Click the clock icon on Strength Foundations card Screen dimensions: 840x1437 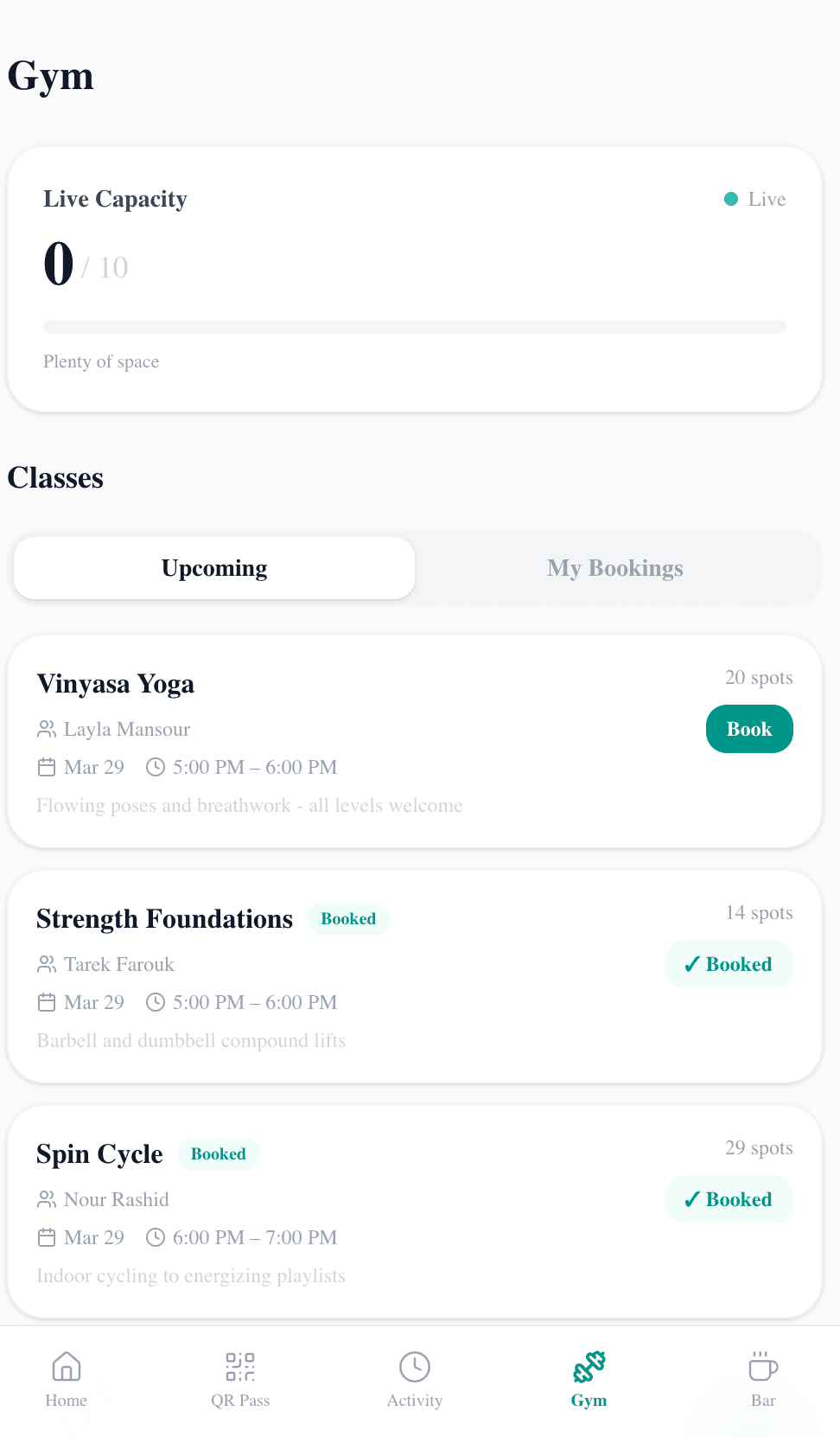pos(156,1002)
